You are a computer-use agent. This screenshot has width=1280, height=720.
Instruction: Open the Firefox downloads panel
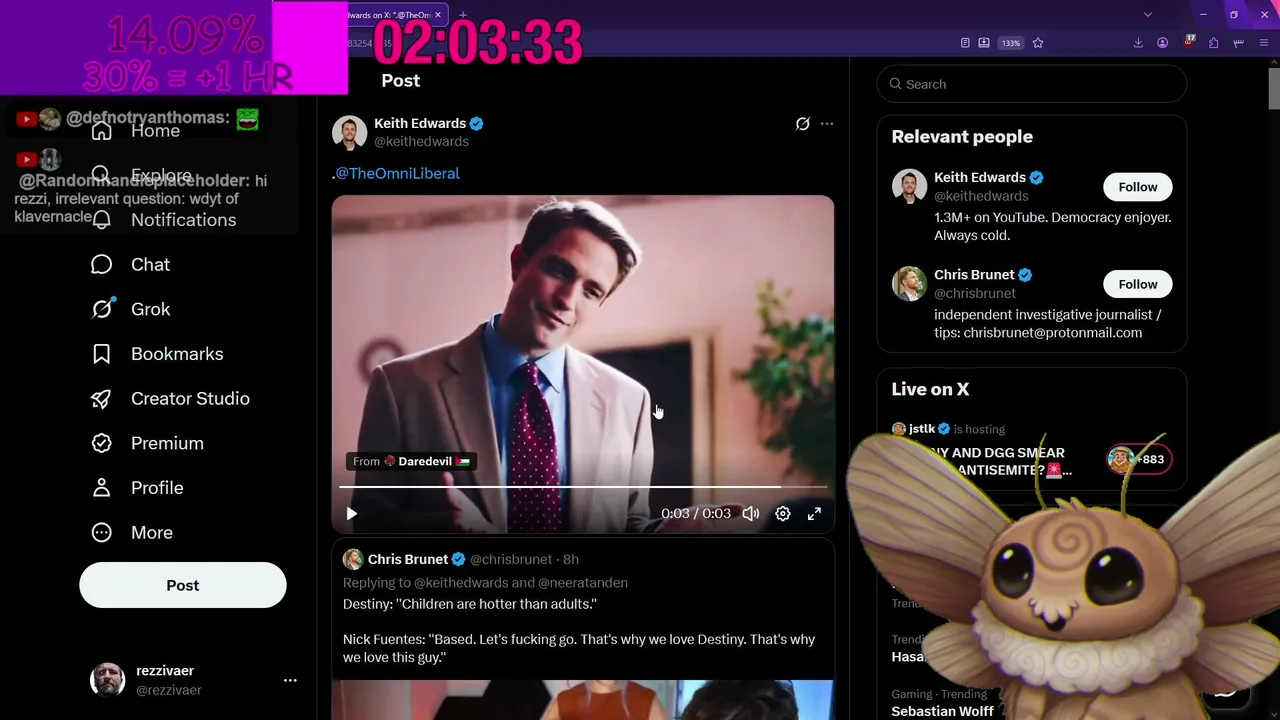[1138, 43]
